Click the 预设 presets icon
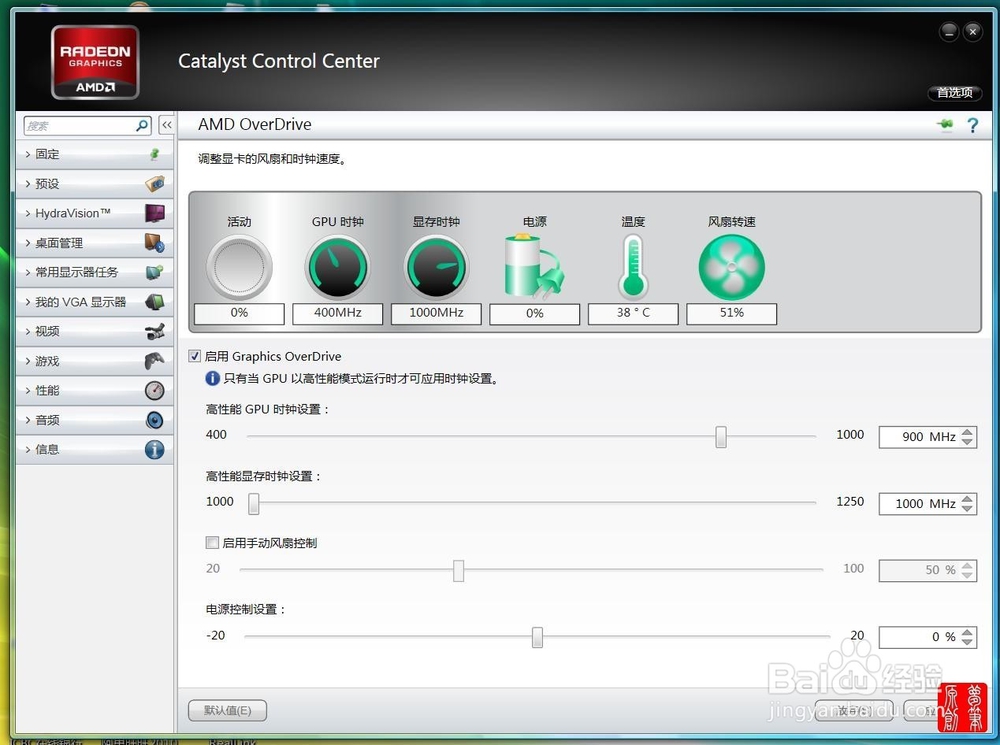Screen dimensions: 1000x745 [x=155, y=184]
